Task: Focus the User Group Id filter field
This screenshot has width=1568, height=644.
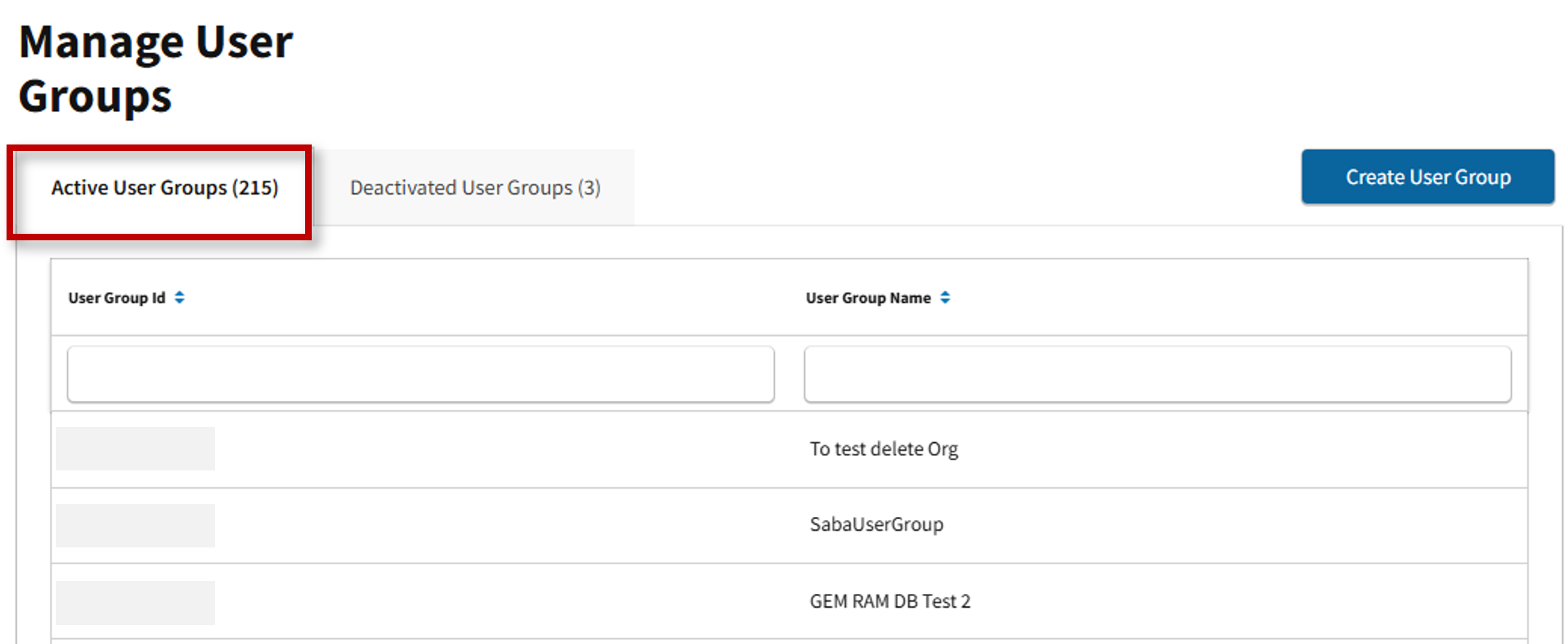Action: (421, 374)
